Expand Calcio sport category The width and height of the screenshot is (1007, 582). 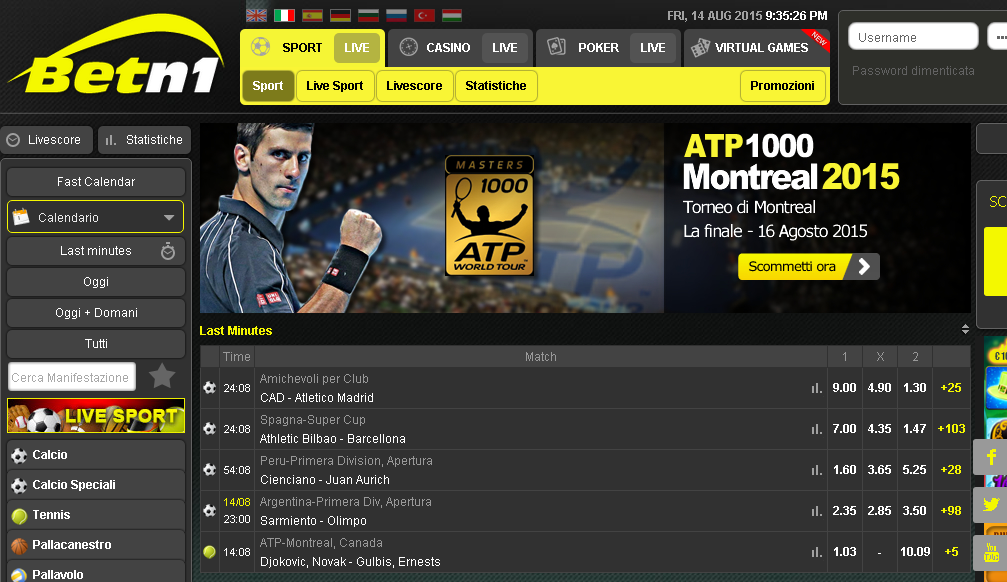pos(96,455)
